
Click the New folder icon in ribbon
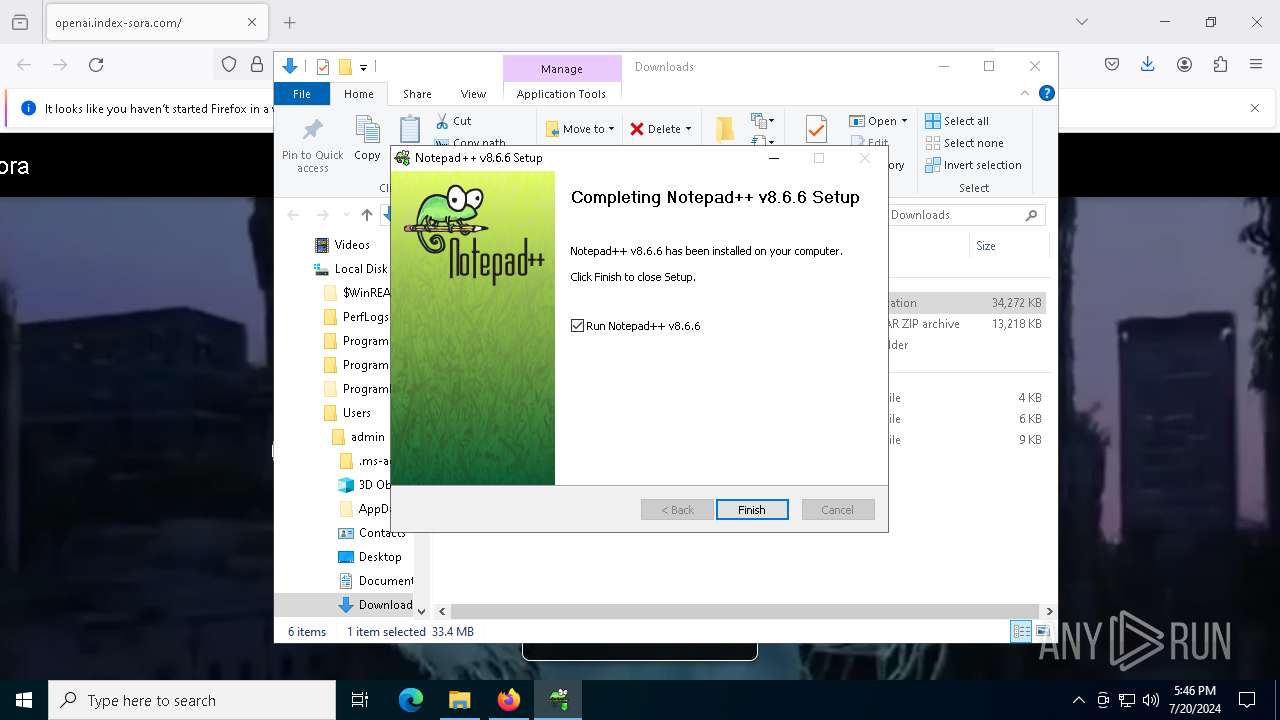725,129
